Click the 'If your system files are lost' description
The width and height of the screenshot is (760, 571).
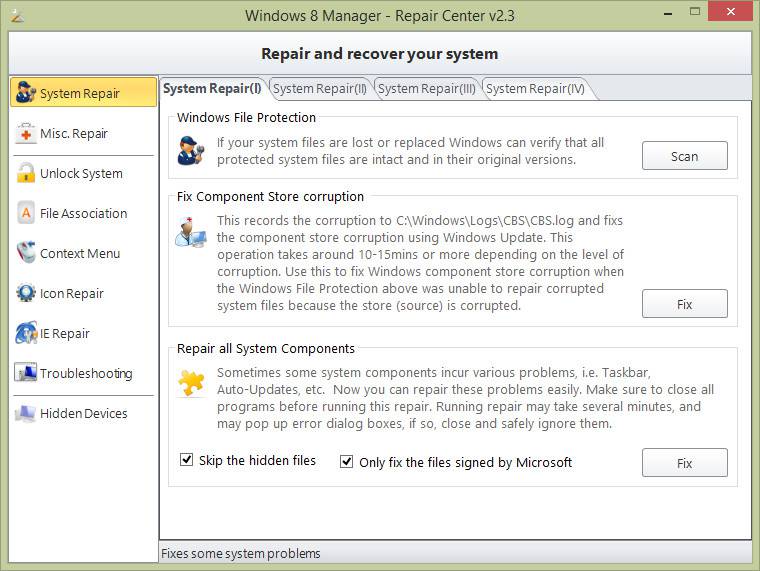coord(410,151)
